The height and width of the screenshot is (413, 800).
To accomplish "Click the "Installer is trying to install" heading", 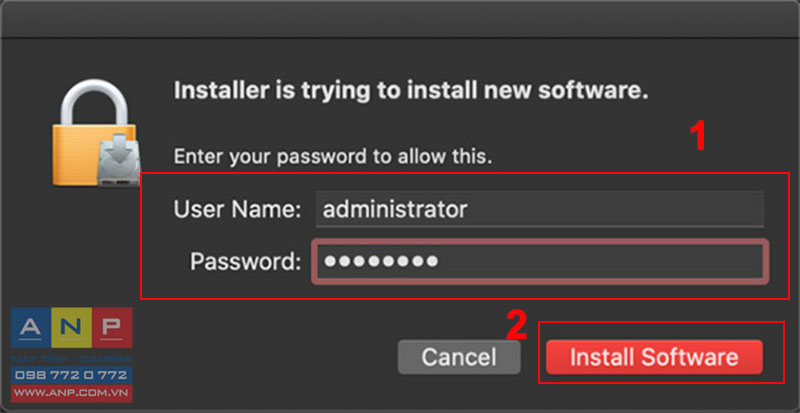I will (411, 90).
